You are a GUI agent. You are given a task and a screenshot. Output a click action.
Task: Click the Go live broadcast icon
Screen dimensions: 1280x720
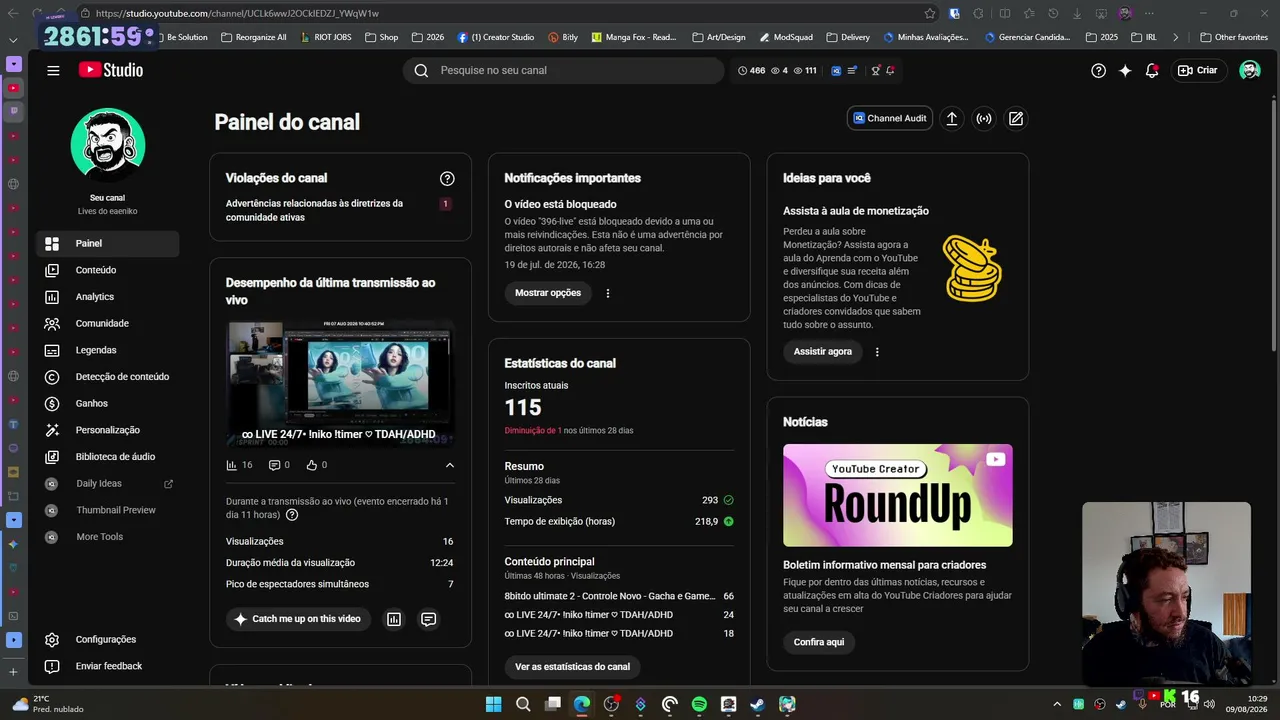click(984, 118)
